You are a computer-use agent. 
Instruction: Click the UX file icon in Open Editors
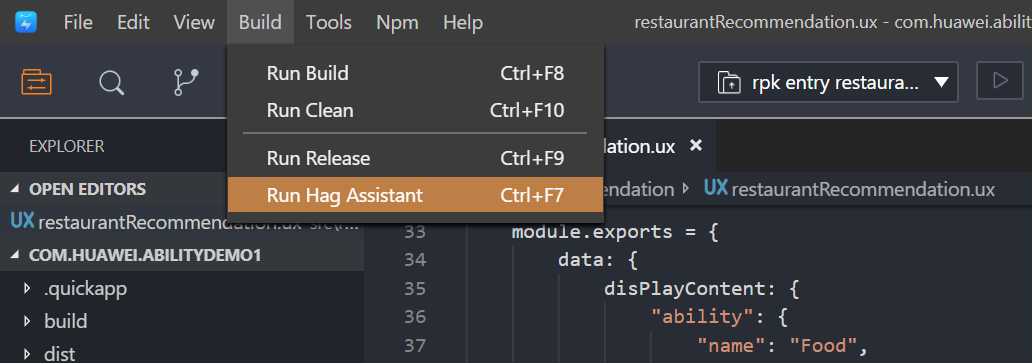pos(22,222)
